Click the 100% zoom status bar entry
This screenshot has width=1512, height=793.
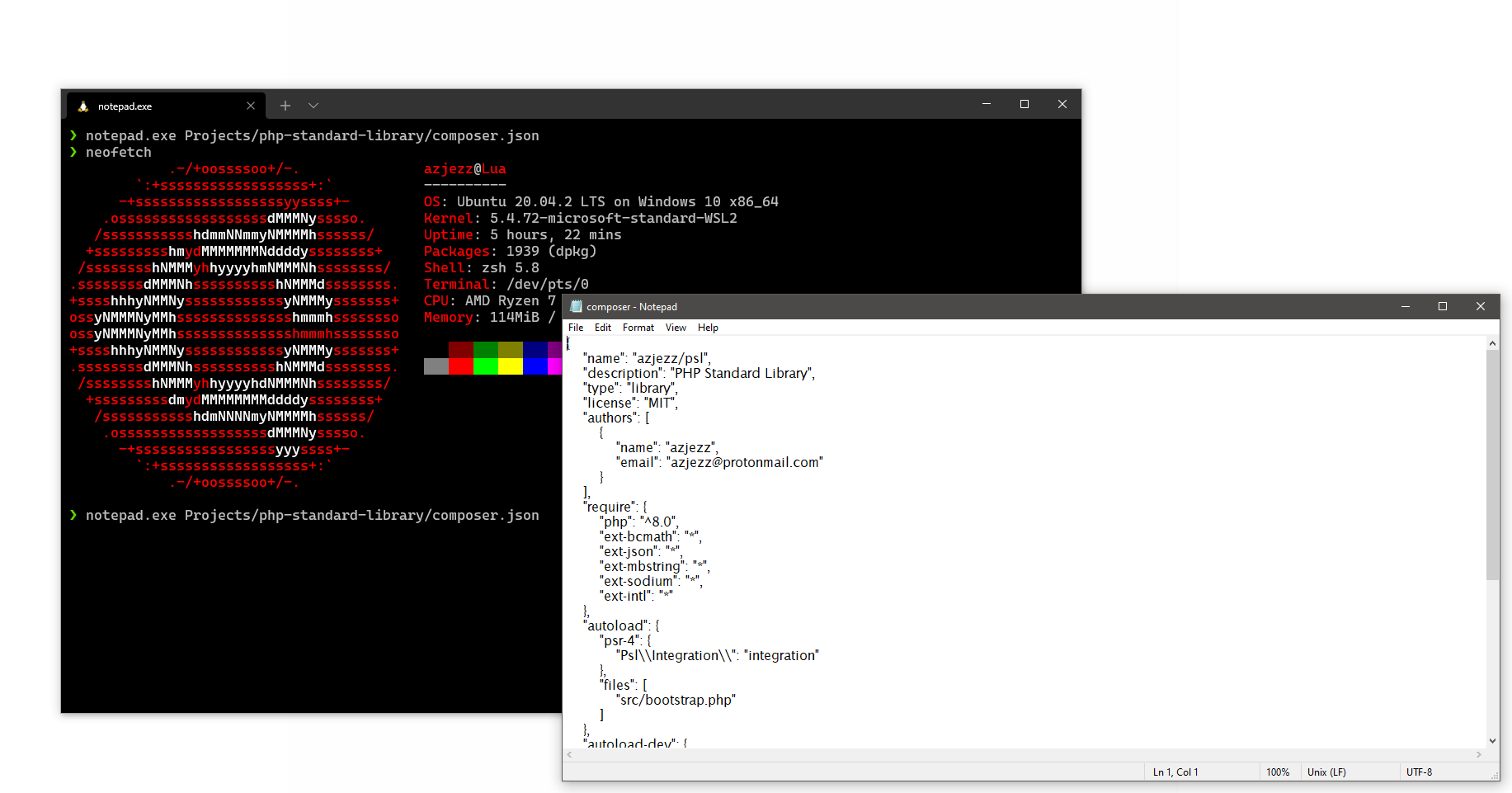[1278, 772]
